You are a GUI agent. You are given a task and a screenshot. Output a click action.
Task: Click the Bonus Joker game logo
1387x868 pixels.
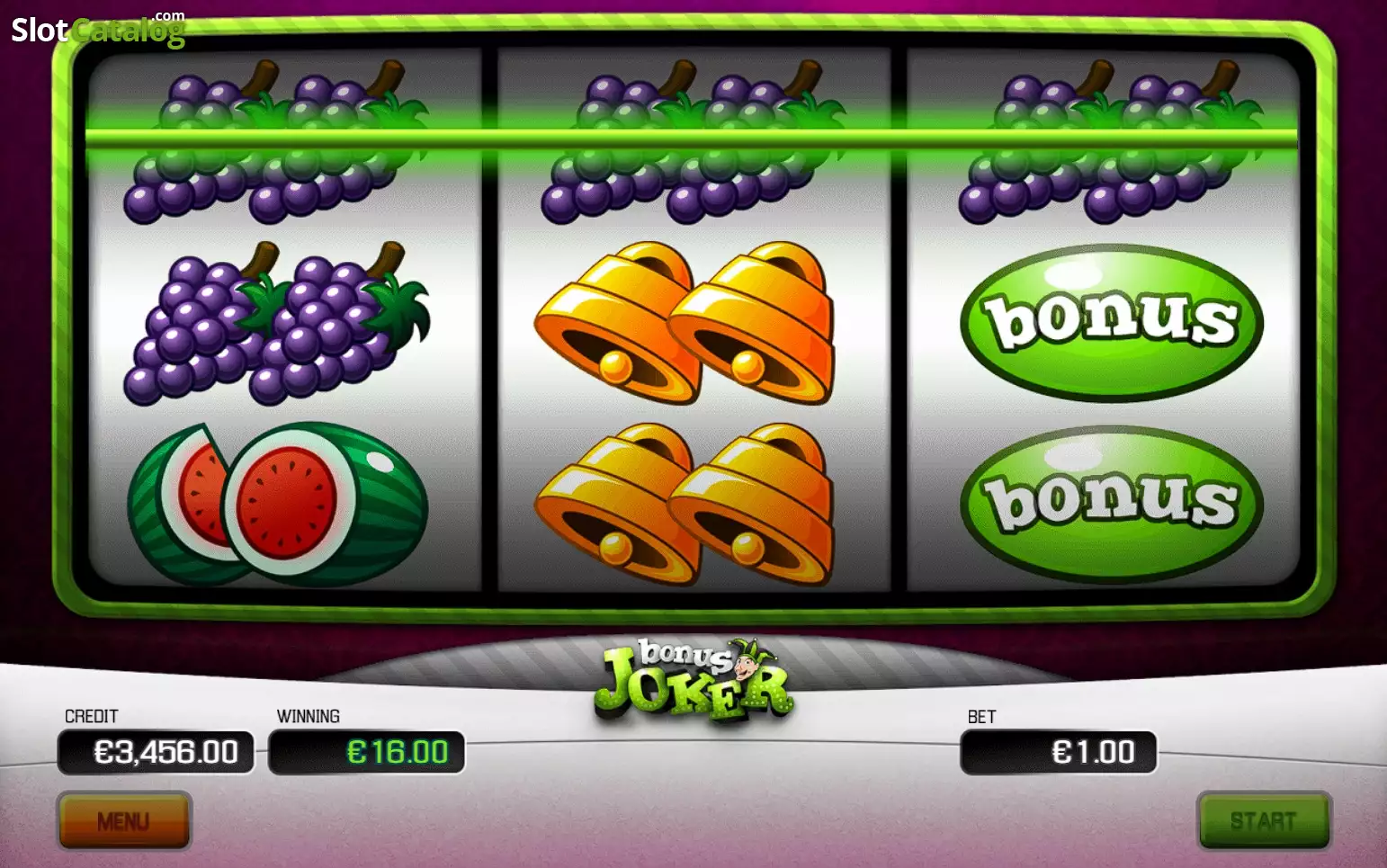(693, 679)
